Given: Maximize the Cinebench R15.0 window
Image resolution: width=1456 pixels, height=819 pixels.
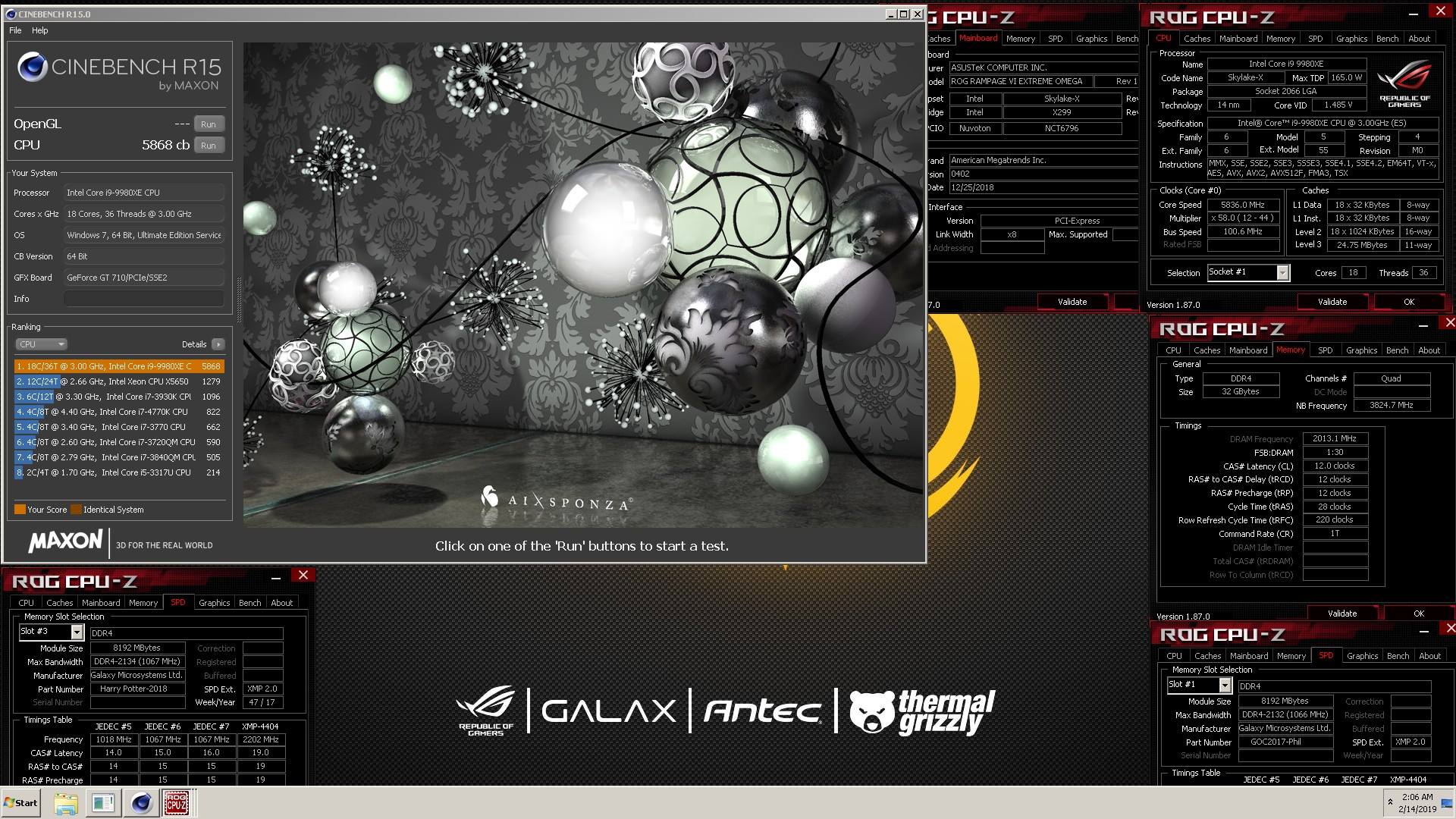Looking at the screenshot, I should coord(904,14).
